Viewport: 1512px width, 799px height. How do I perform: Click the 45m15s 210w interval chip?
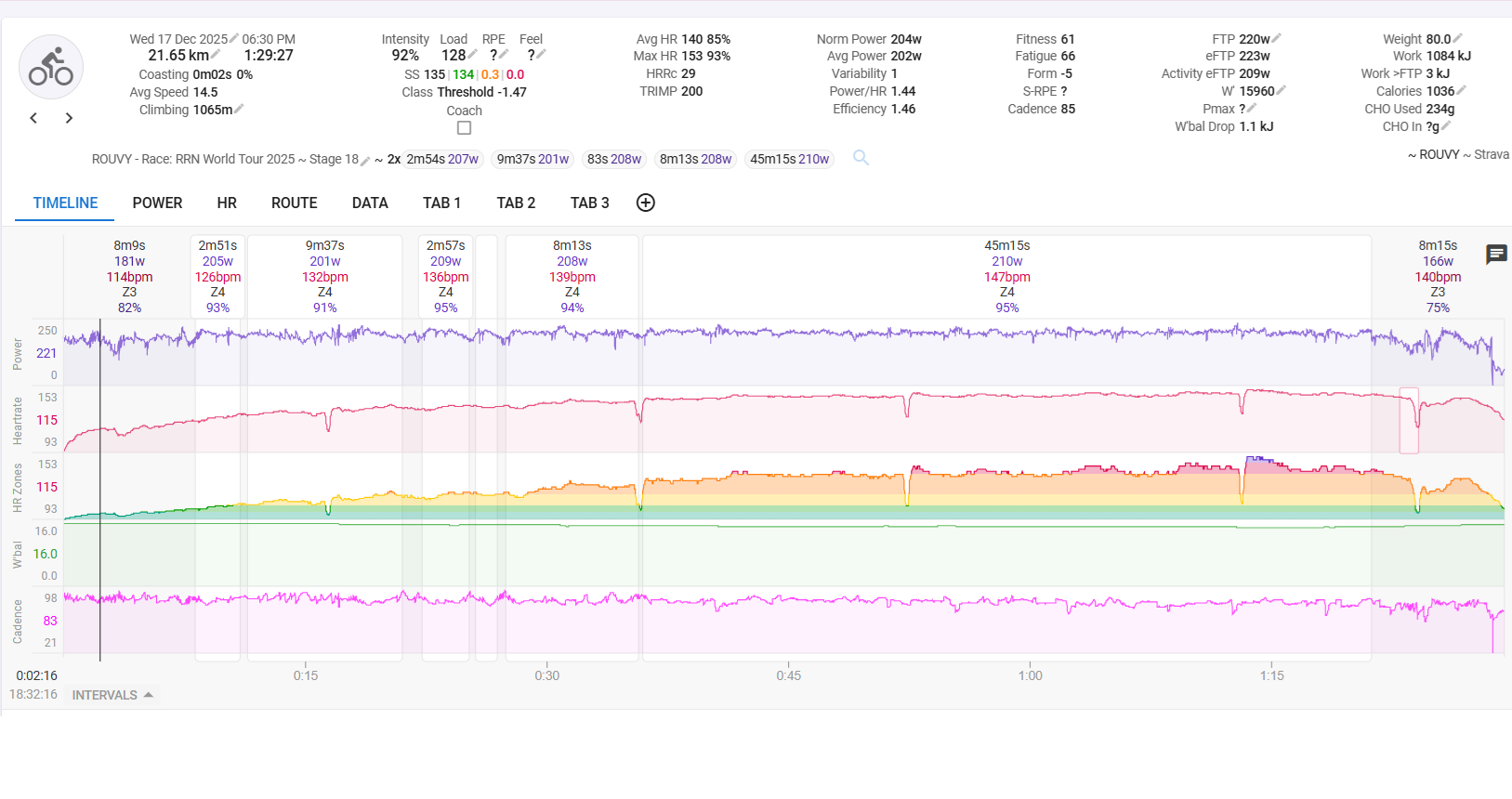pos(789,159)
